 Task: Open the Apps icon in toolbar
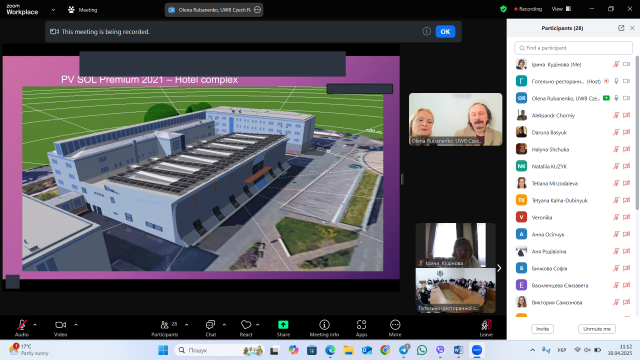pyautogui.click(x=361, y=325)
